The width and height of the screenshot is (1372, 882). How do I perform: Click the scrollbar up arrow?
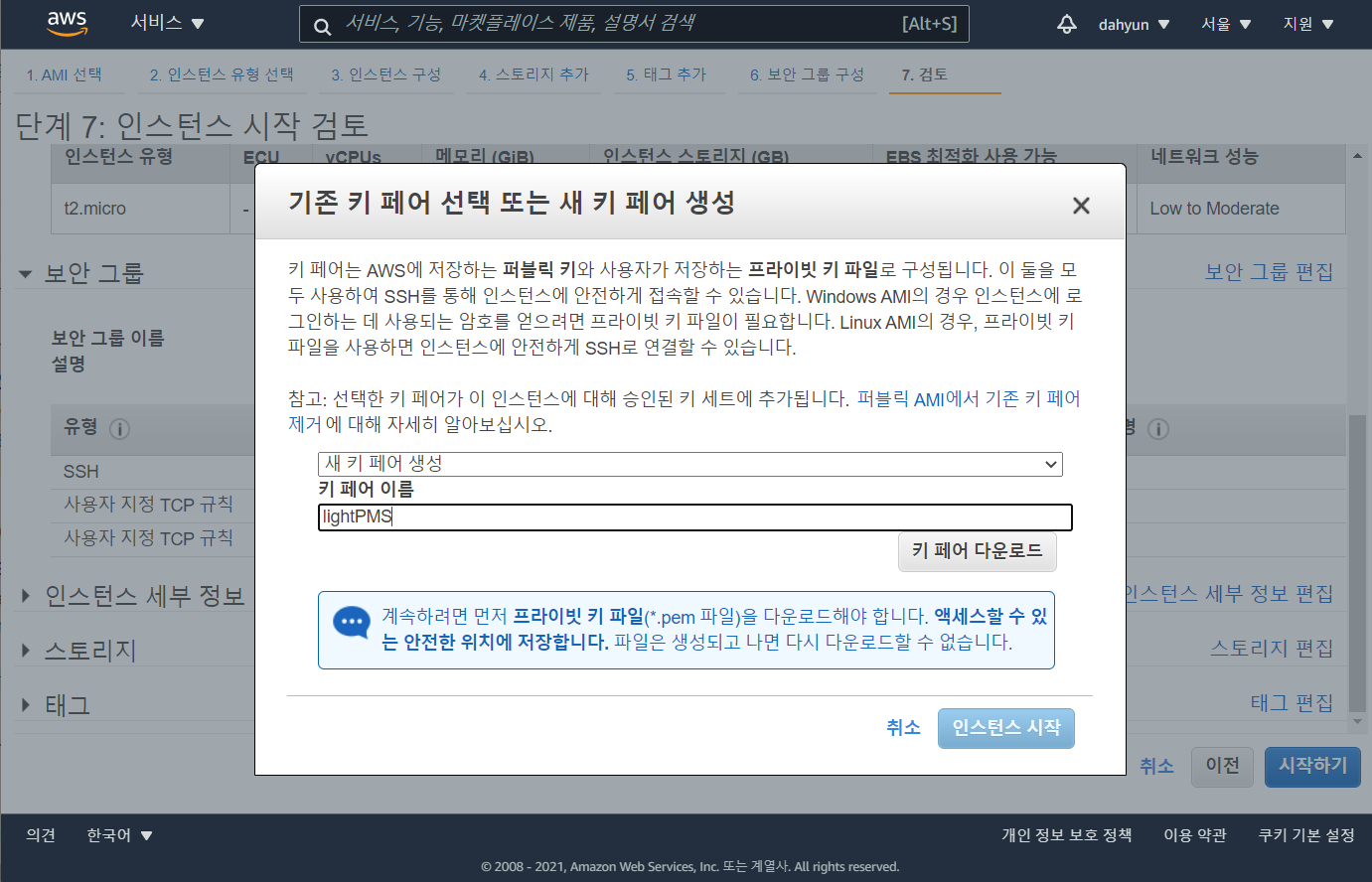[x=1357, y=156]
